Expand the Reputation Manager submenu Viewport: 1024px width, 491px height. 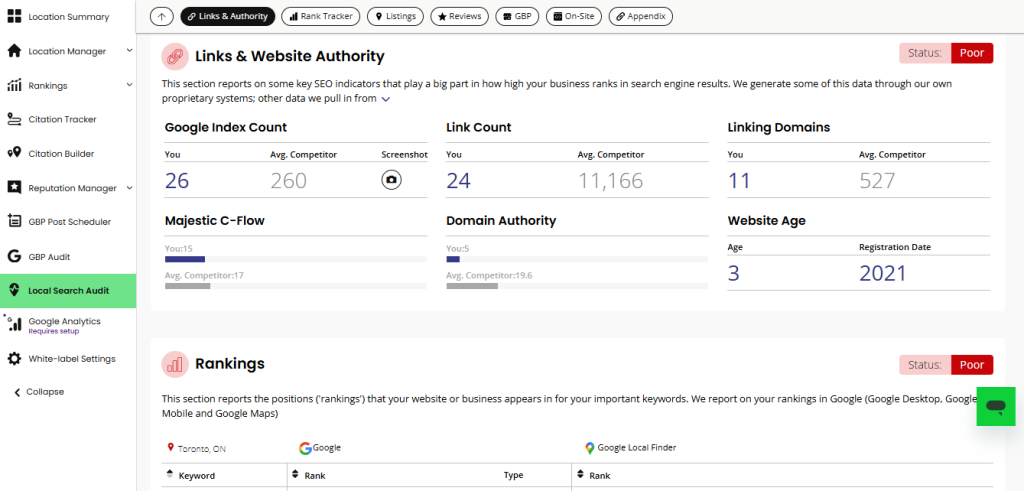point(129,188)
